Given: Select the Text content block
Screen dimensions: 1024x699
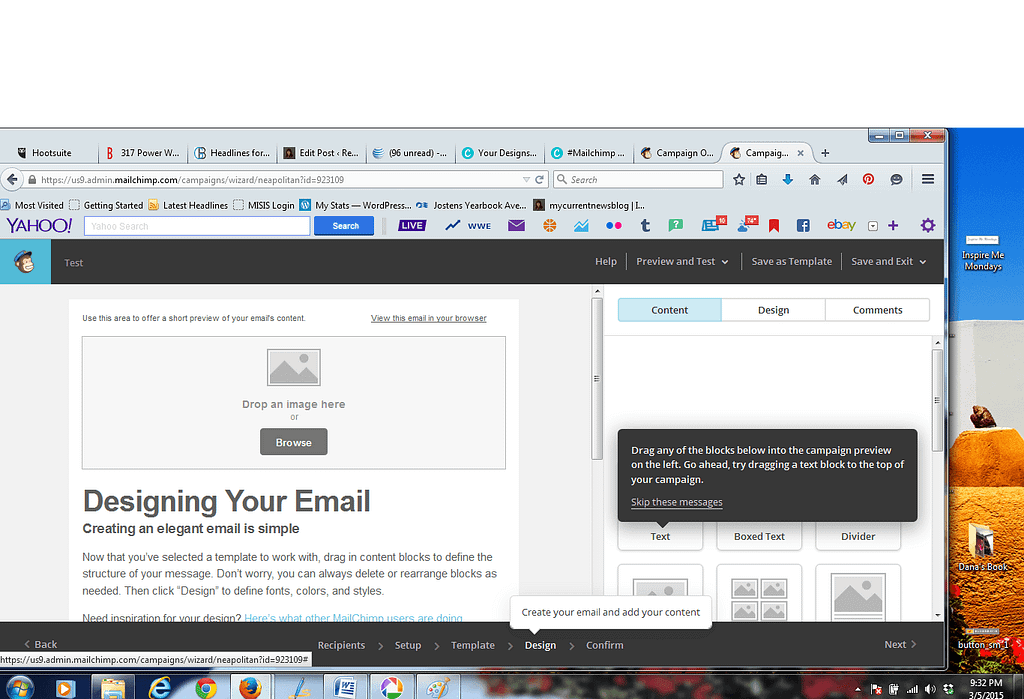Looking at the screenshot, I should [x=660, y=536].
